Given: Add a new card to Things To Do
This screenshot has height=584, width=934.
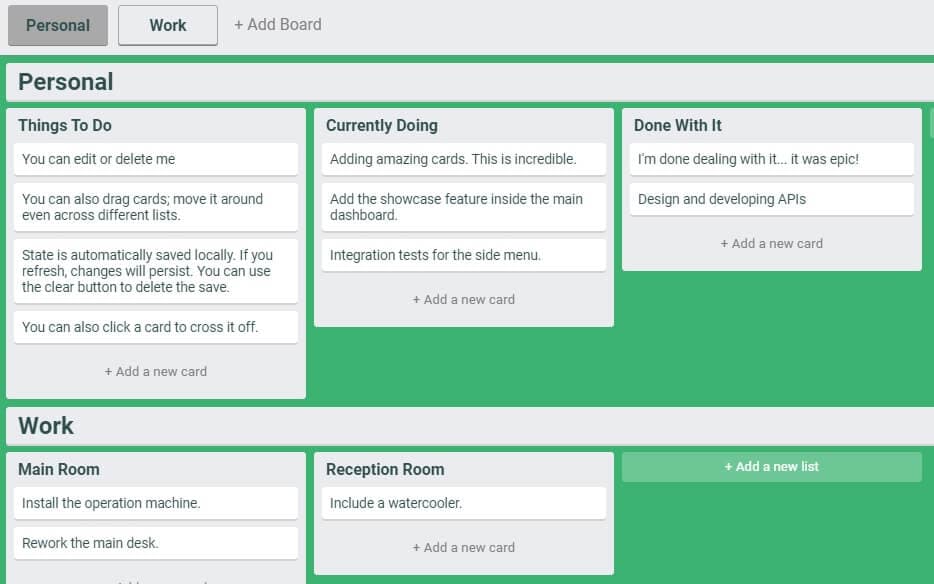Looking at the screenshot, I should (156, 371).
